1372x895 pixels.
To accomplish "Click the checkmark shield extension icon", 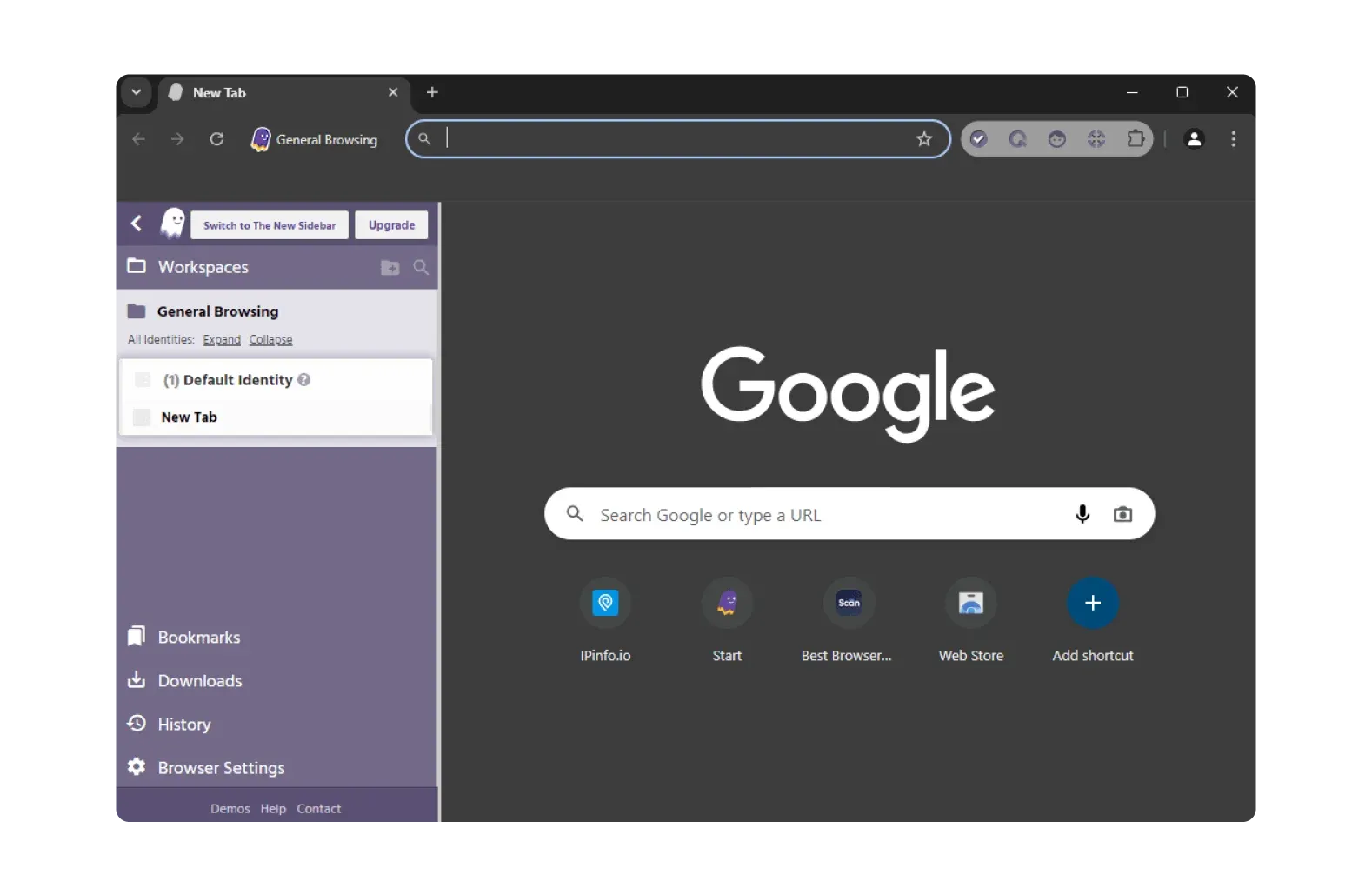I will (x=979, y=139).
